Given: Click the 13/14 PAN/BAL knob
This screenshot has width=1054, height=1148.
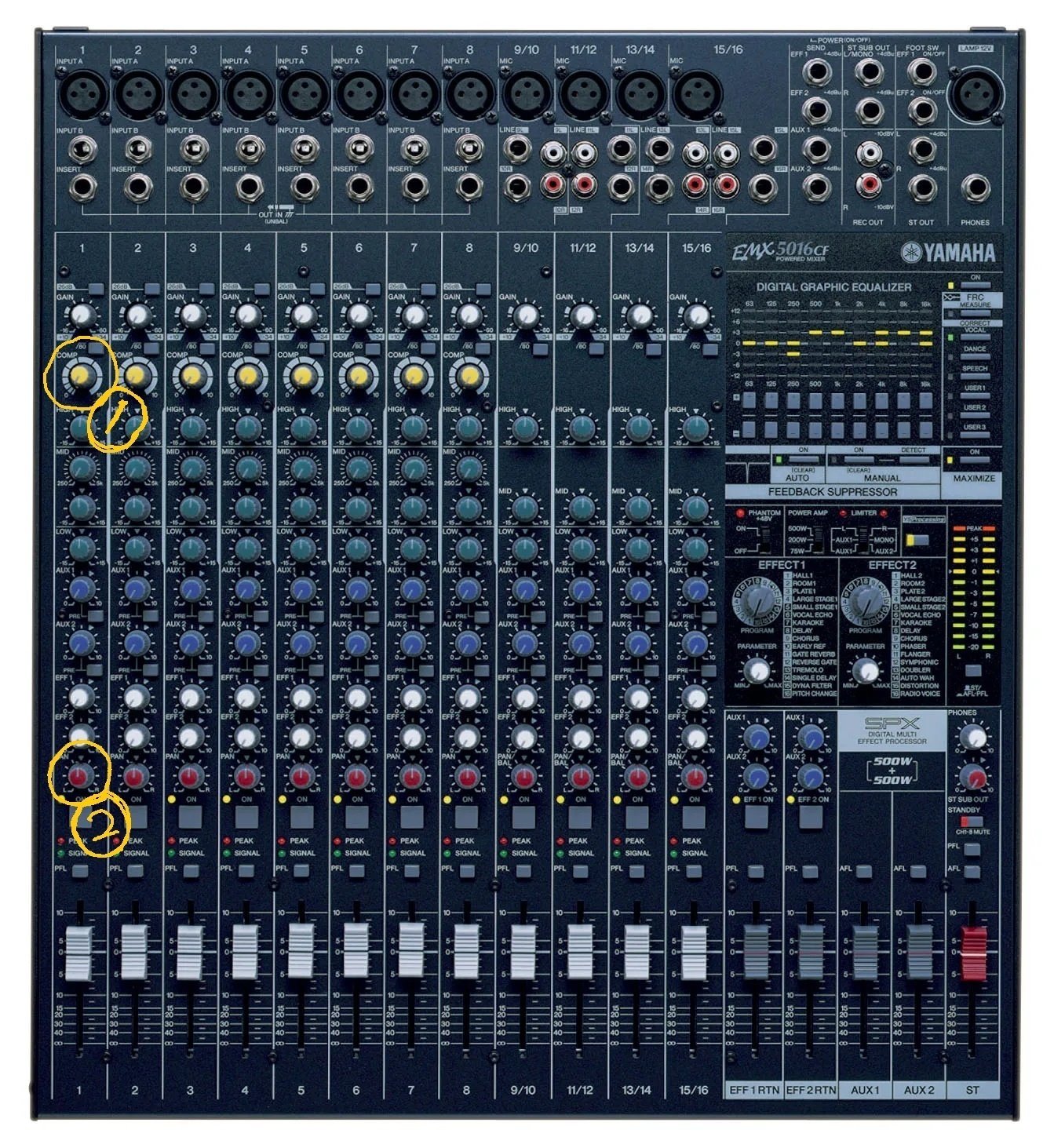Looking at the screenshot, I should pos(637,778).
